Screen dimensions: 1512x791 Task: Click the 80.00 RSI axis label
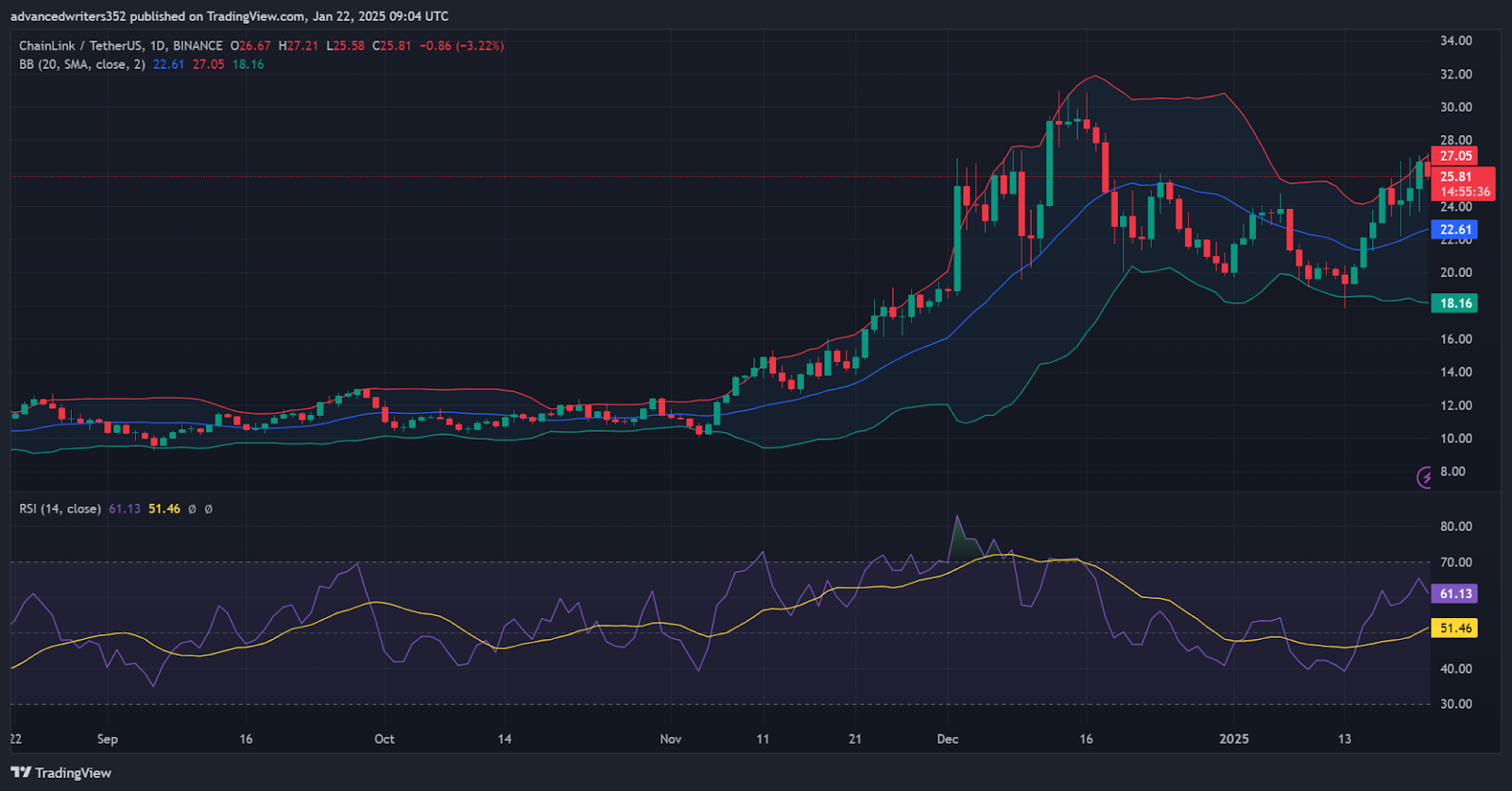point(1455,526)
